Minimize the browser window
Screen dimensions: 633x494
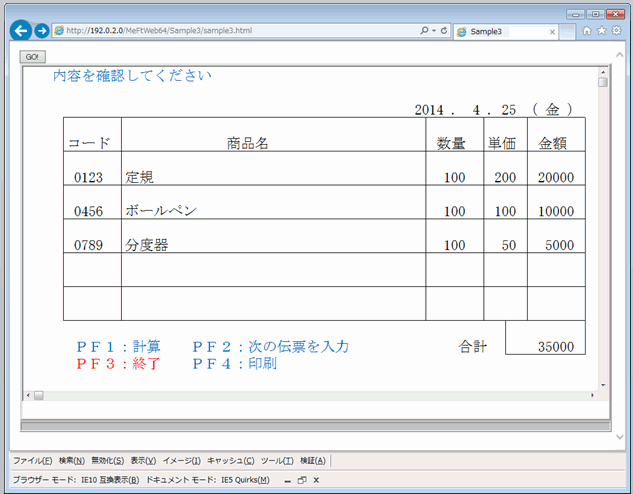coord(575,14)
